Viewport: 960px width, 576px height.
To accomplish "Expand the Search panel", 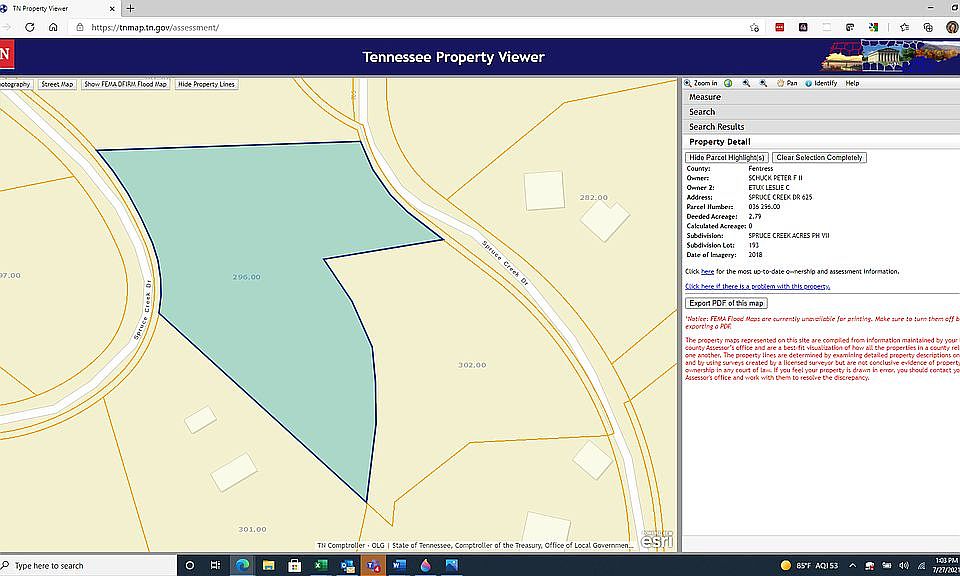I will tap(821, 112).
